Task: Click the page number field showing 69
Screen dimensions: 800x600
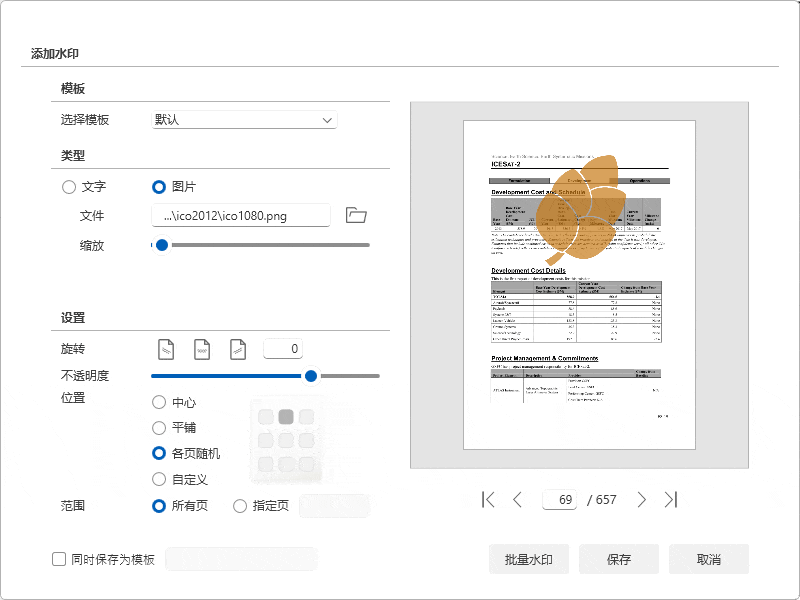Action: coord(560,500)
